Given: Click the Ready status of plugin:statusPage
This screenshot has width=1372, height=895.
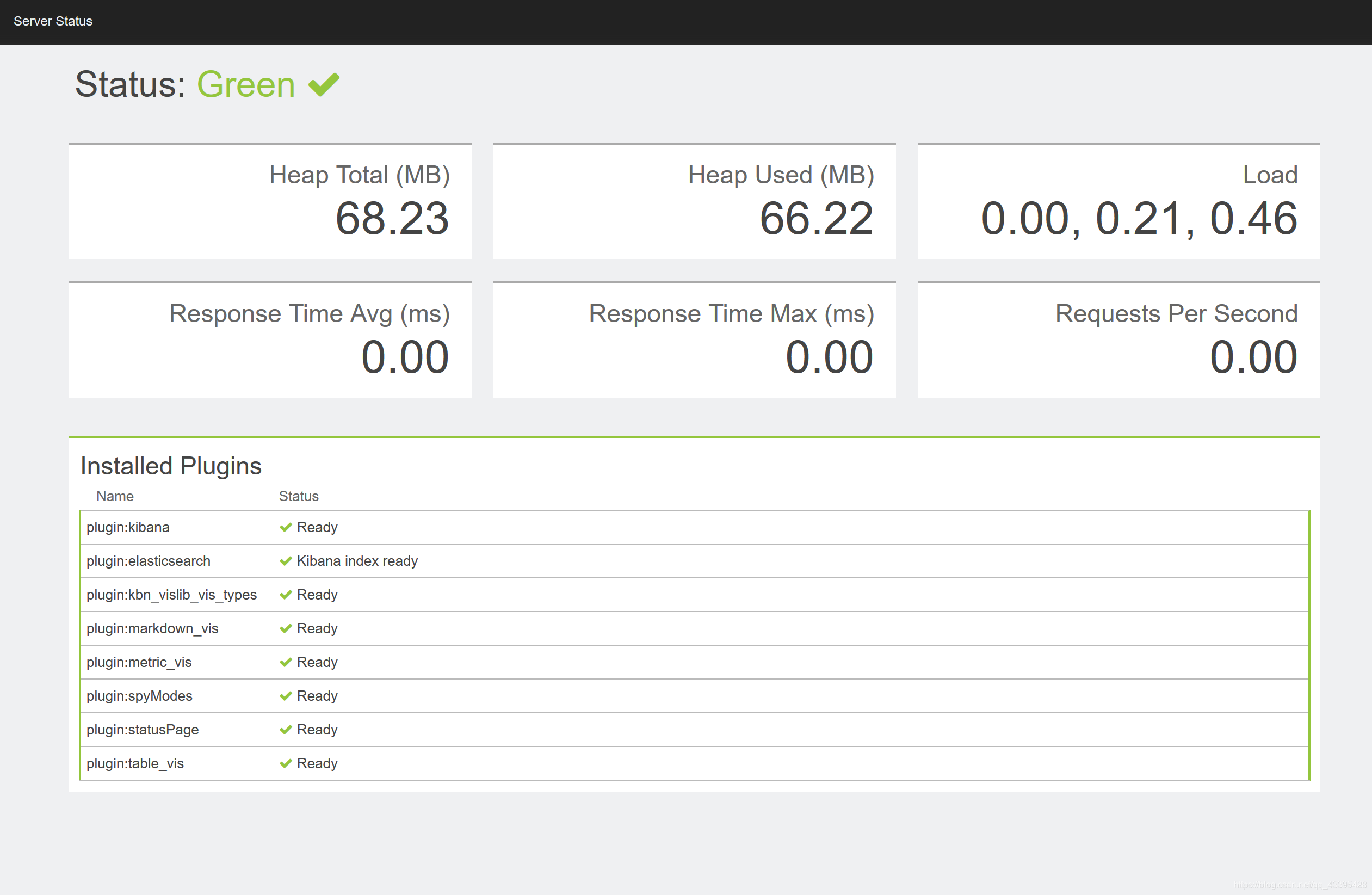Looking at the screenshot, I should (317, 730).
